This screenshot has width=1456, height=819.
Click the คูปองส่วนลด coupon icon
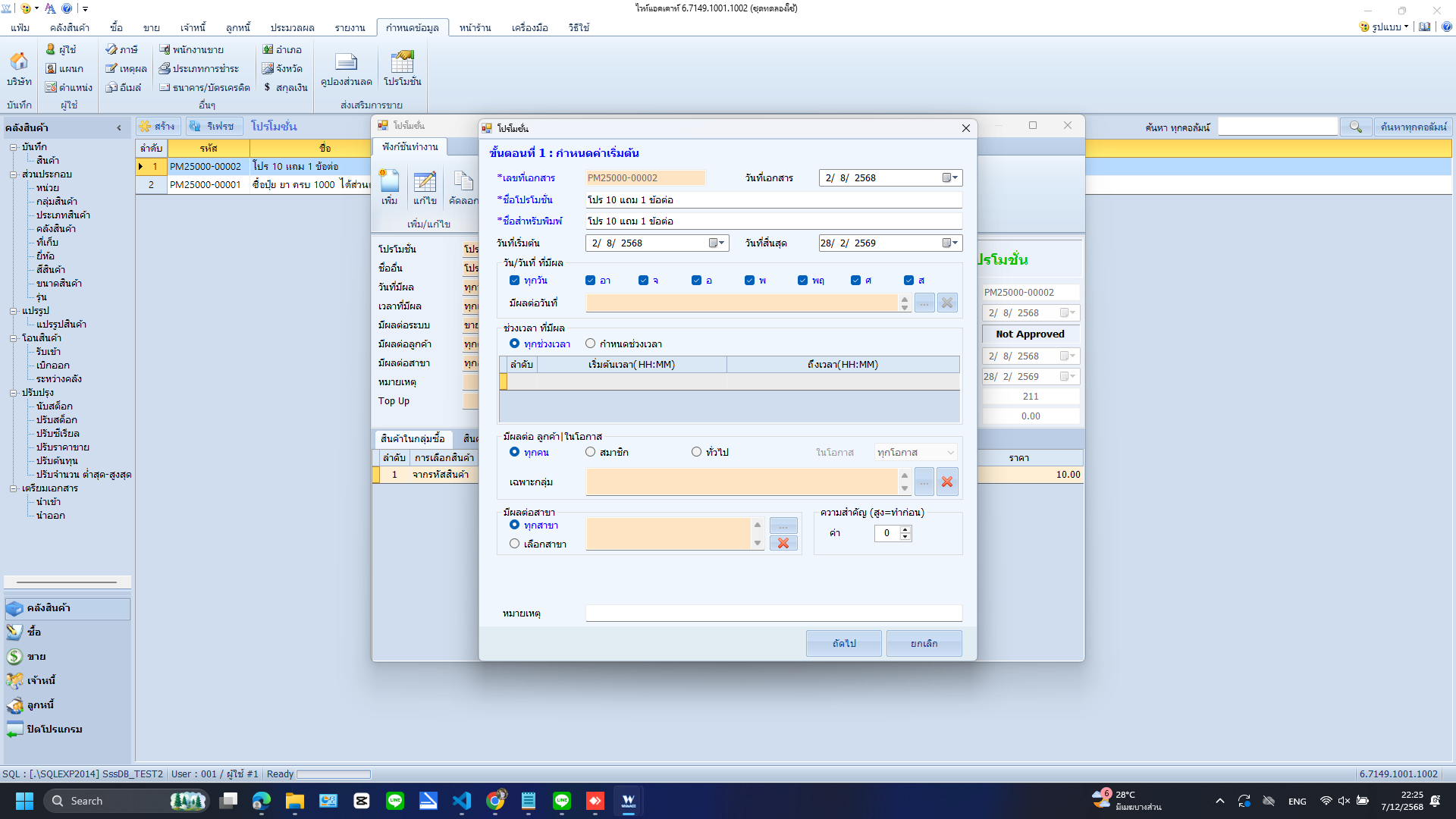click(346, 62)
